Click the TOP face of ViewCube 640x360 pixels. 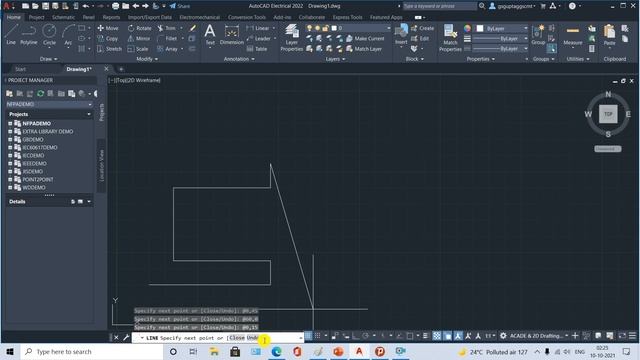point(608,114)
